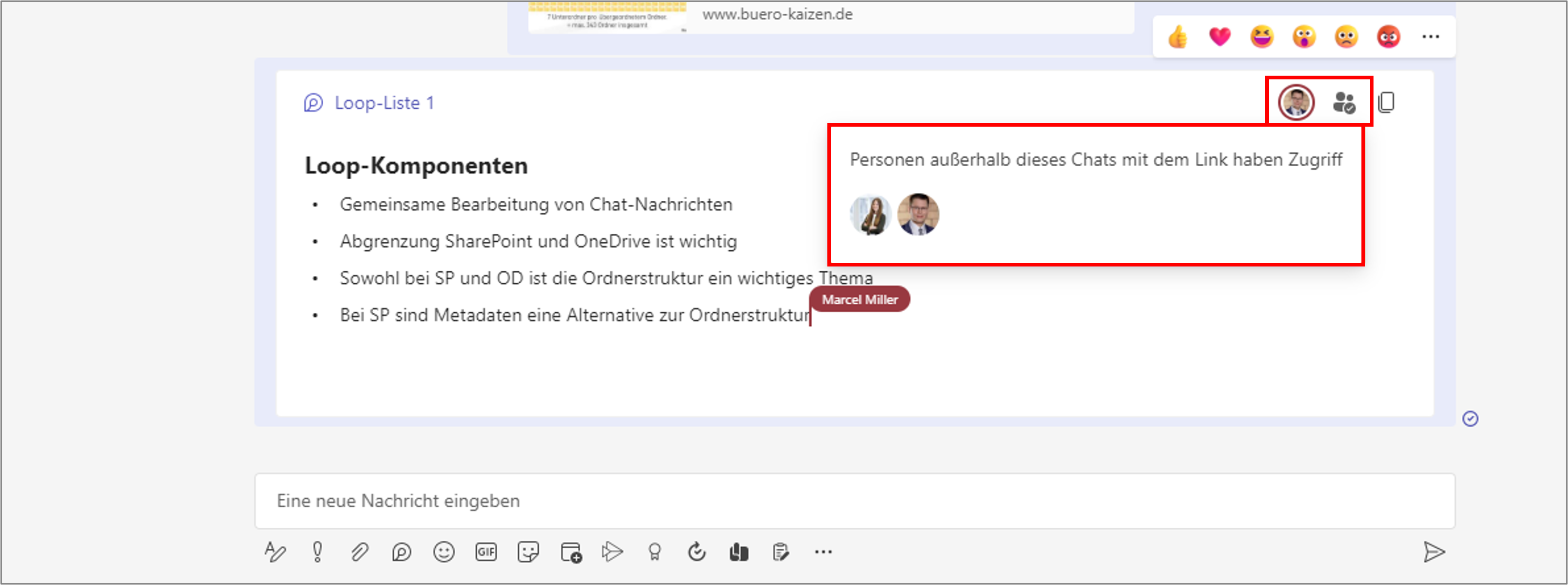Open the sticker picker

[x=528, y=552]
